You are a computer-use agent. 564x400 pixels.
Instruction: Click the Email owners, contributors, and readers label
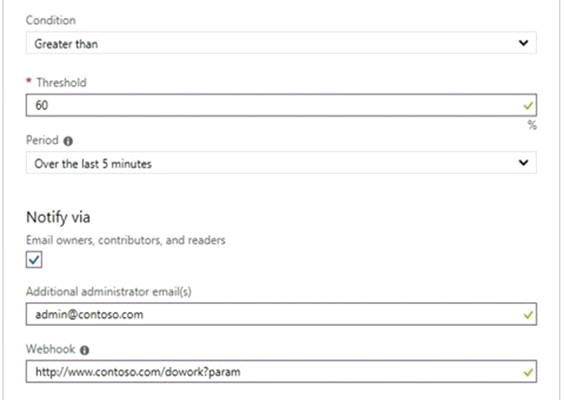tap(126, 240)
